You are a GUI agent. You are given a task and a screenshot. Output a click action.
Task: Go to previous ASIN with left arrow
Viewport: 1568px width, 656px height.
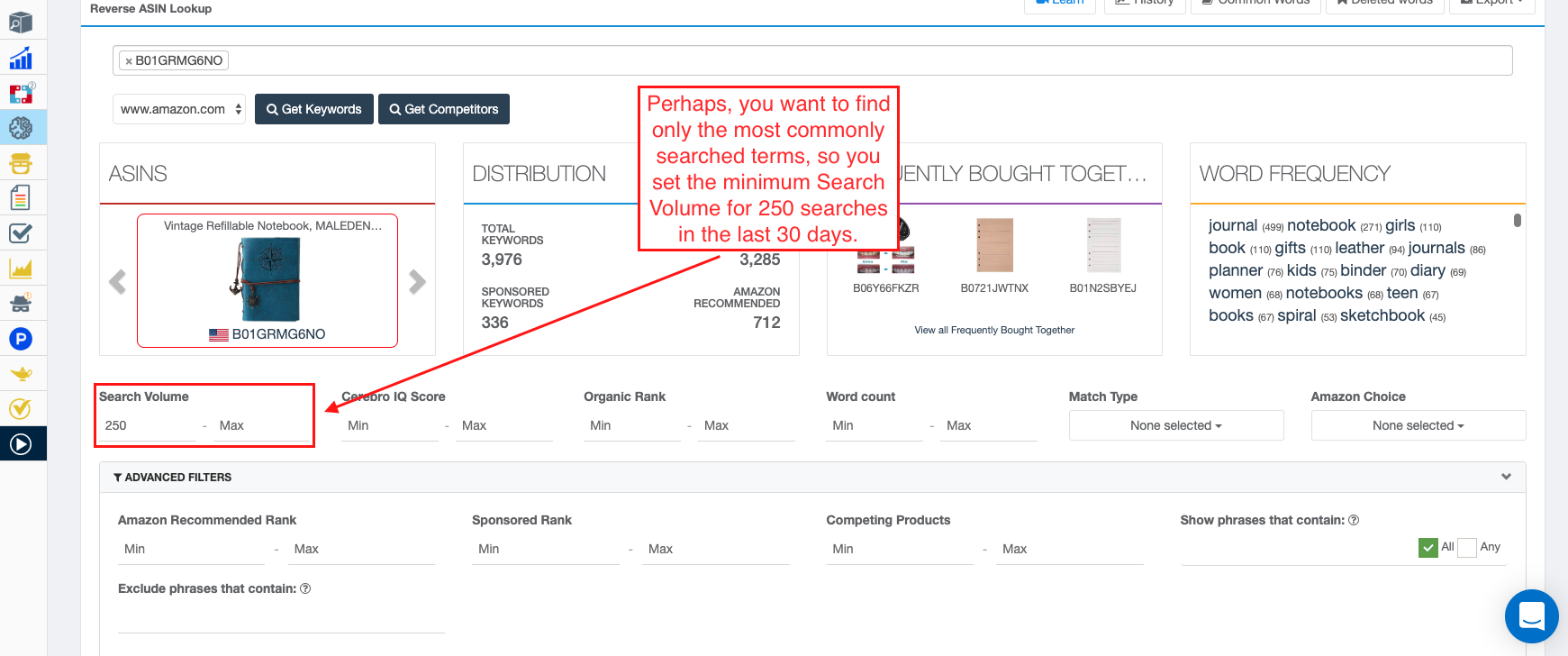point(117,282)
